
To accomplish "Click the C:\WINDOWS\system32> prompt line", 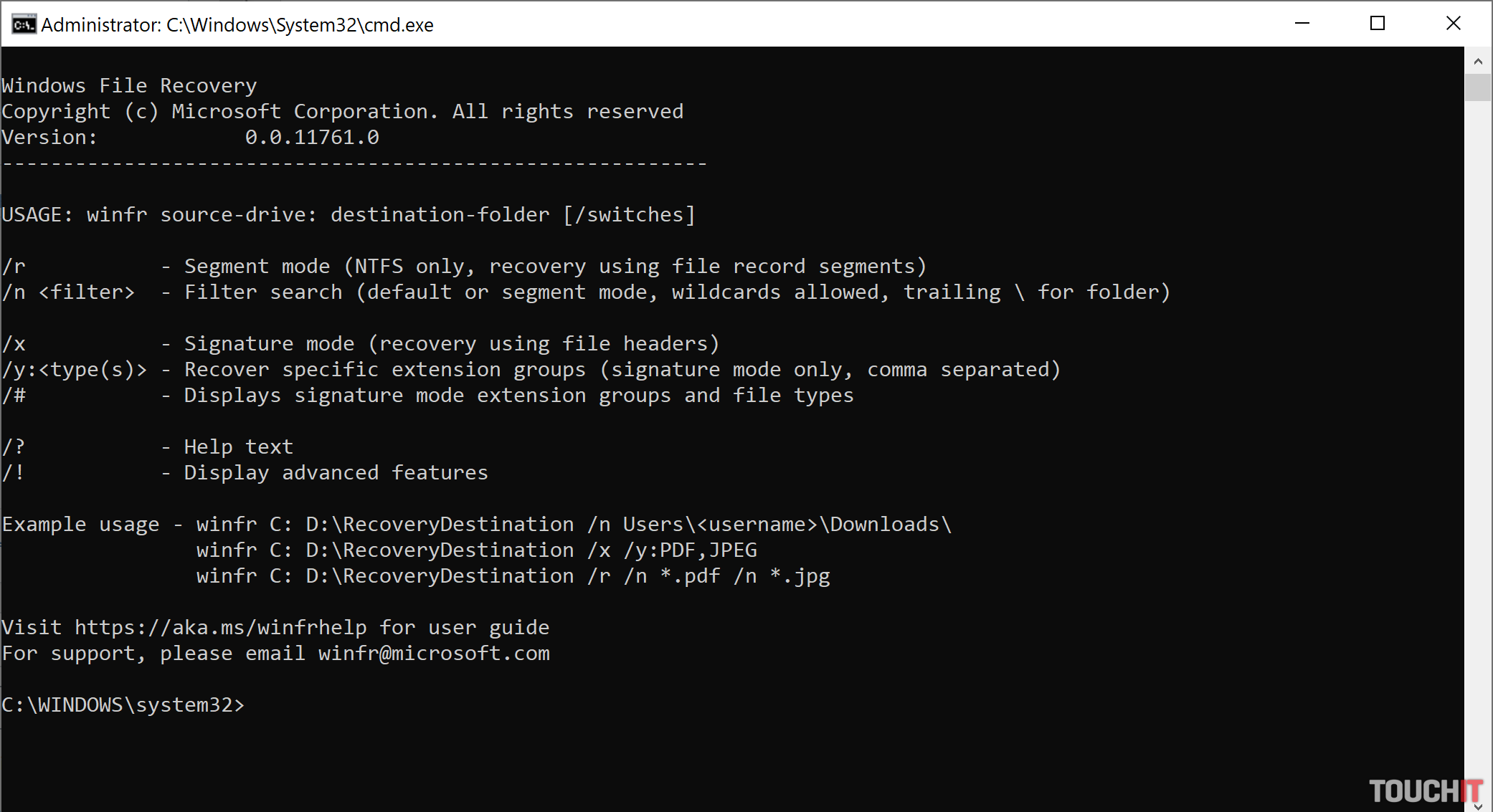I will click(x=123, y=705).
